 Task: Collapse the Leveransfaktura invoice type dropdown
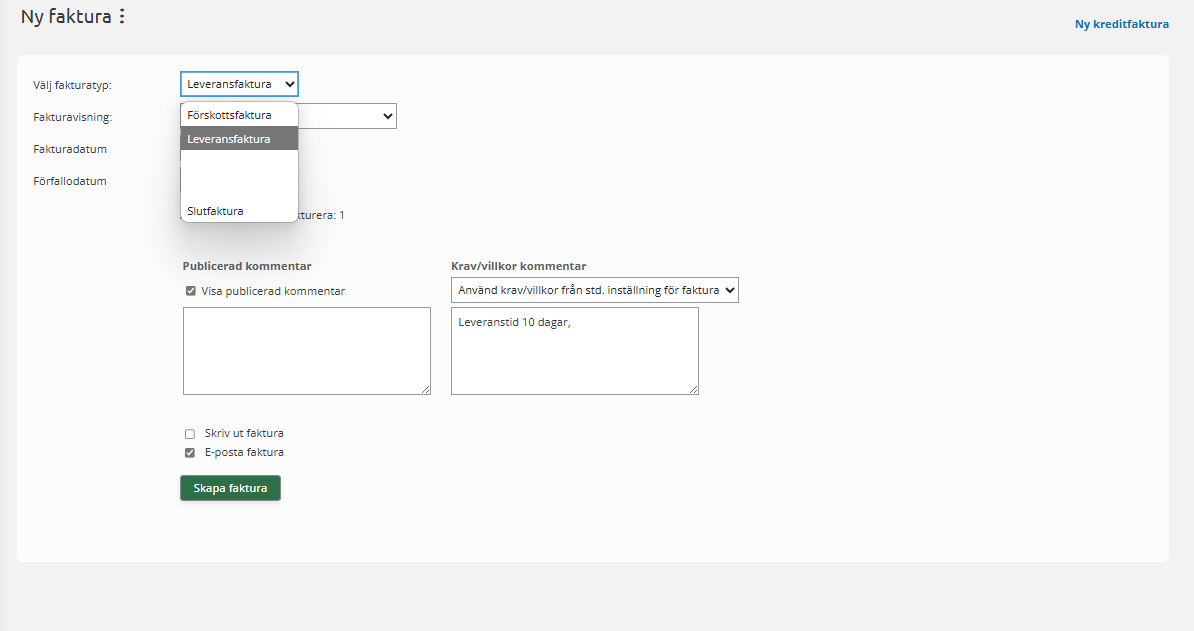(x=238, y=84)
